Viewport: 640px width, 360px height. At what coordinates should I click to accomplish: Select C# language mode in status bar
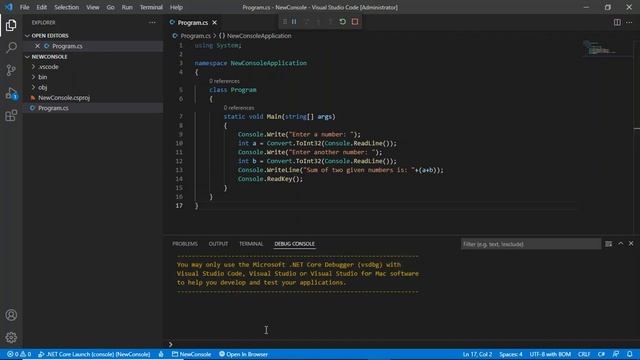pyautogui.click(x=601, y=354)
